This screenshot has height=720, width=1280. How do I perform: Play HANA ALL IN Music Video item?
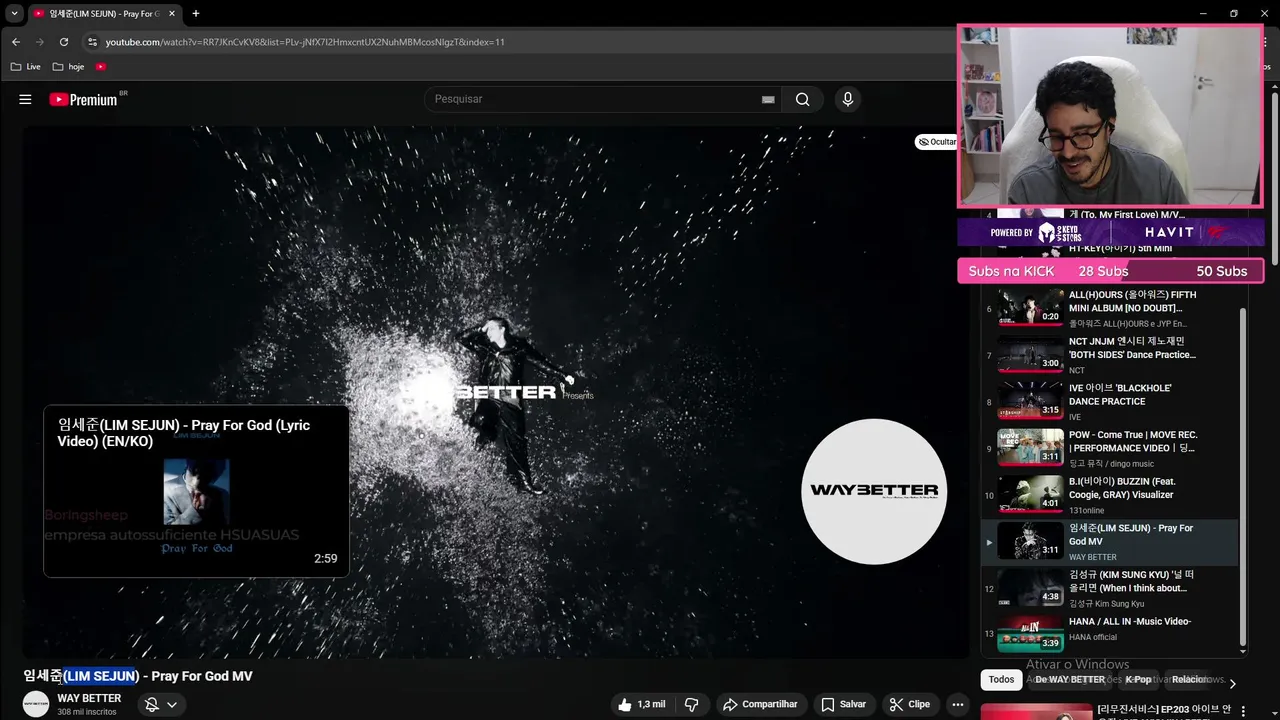pos(1110,634)
